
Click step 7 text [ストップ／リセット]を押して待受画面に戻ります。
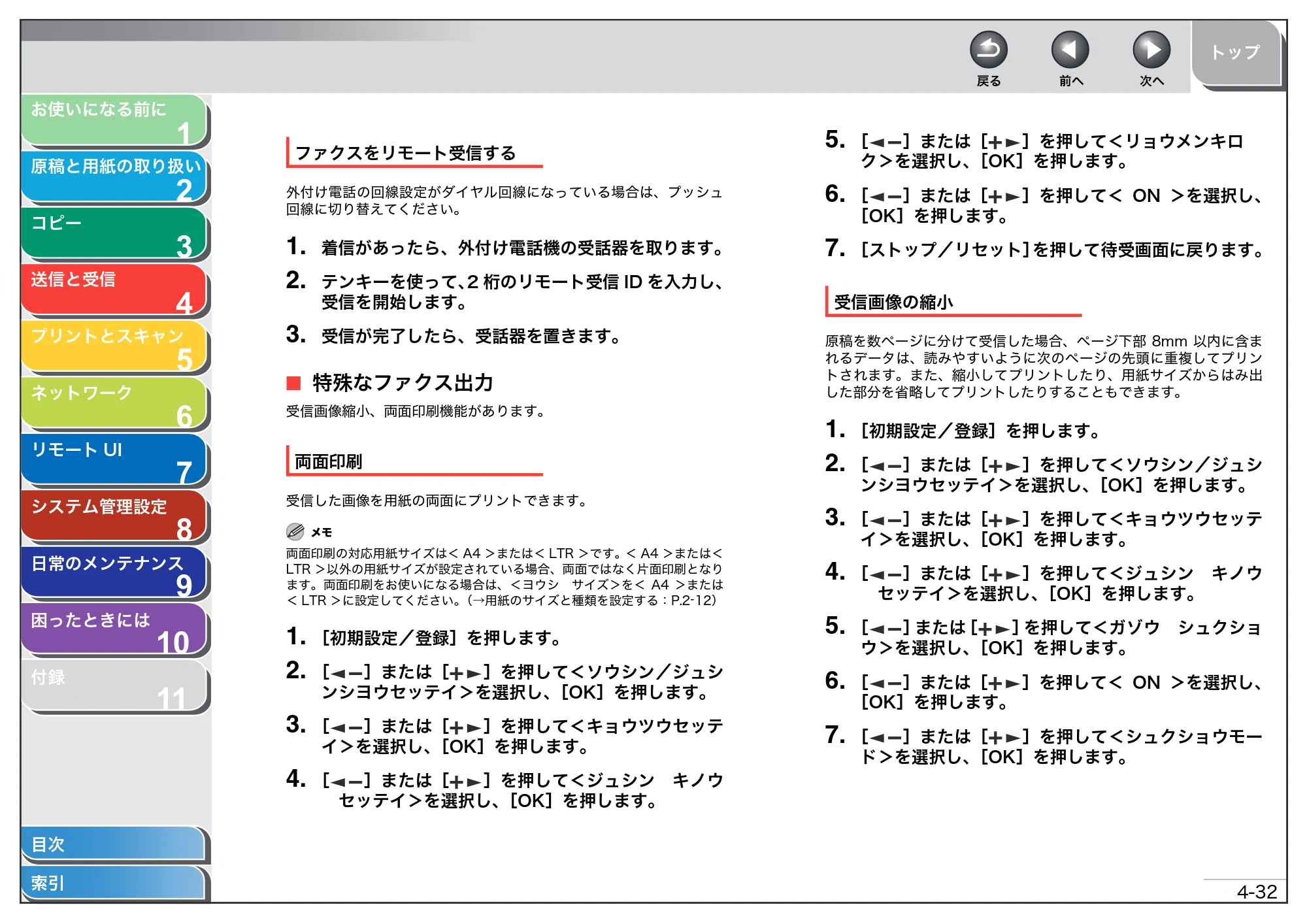(x=1063, y=250)
